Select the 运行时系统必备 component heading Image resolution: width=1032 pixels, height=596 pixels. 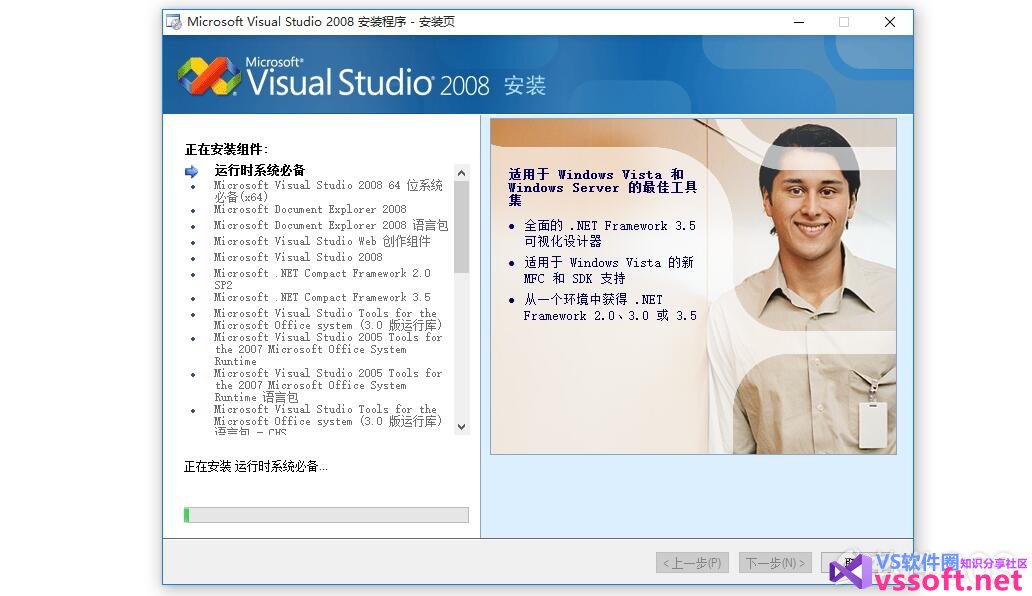point(260,170)
